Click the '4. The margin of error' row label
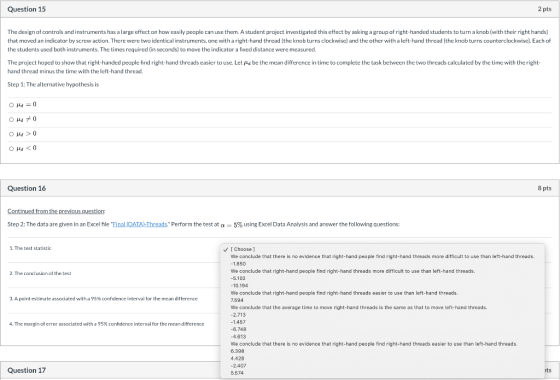Image resolution: width=560 pixels, height=380 pixels. click(107, 324)
